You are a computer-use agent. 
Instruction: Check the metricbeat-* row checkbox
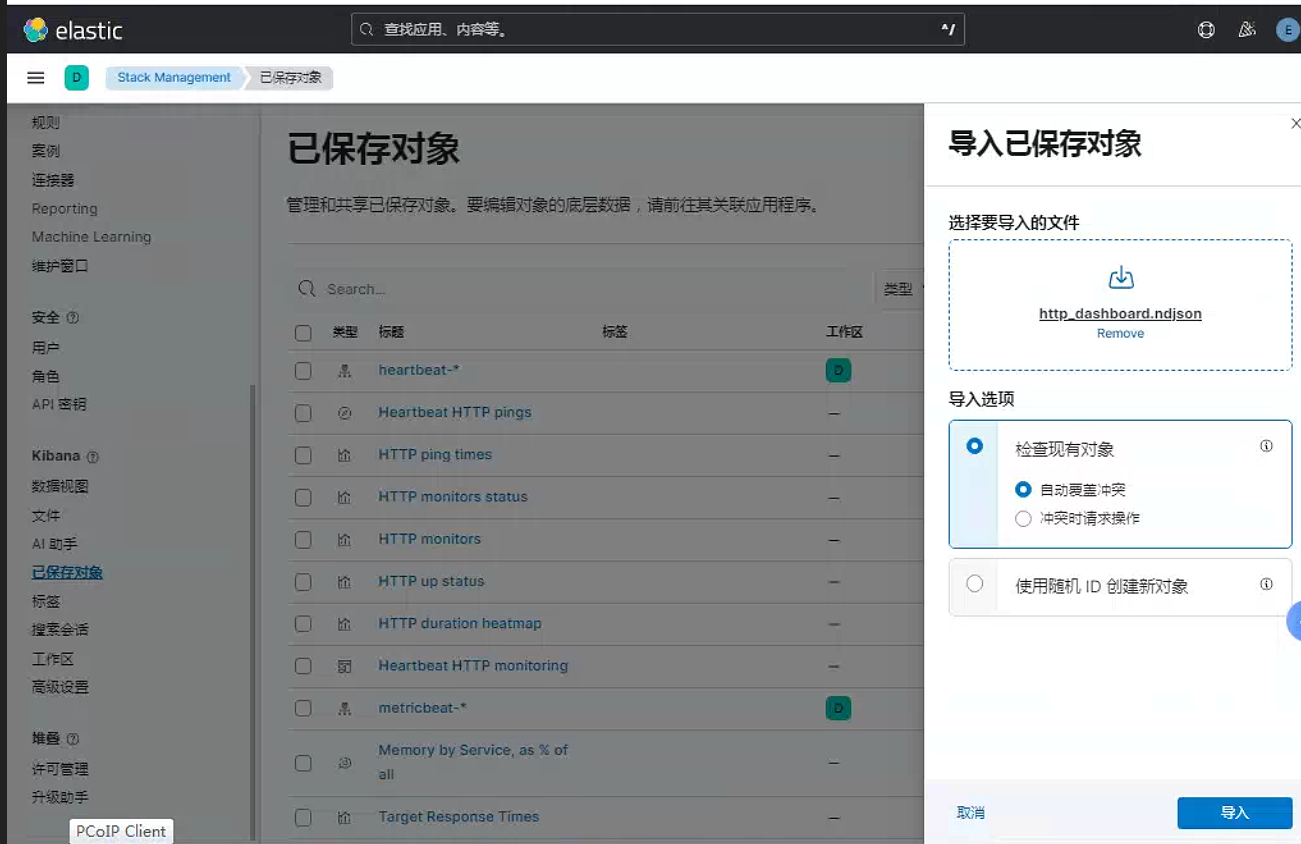(x=303, y=709)
